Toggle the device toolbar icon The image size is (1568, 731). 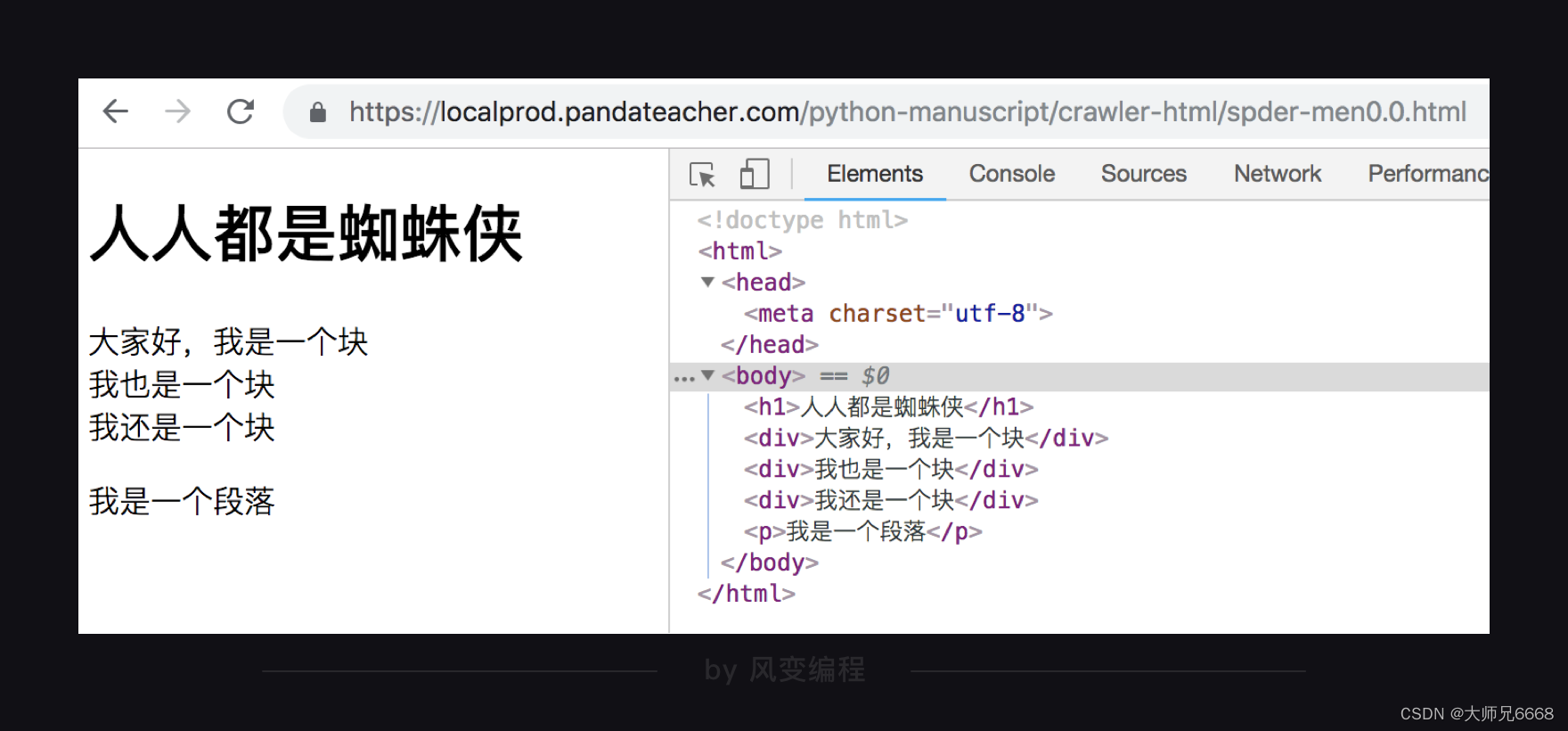pos(755,174)
